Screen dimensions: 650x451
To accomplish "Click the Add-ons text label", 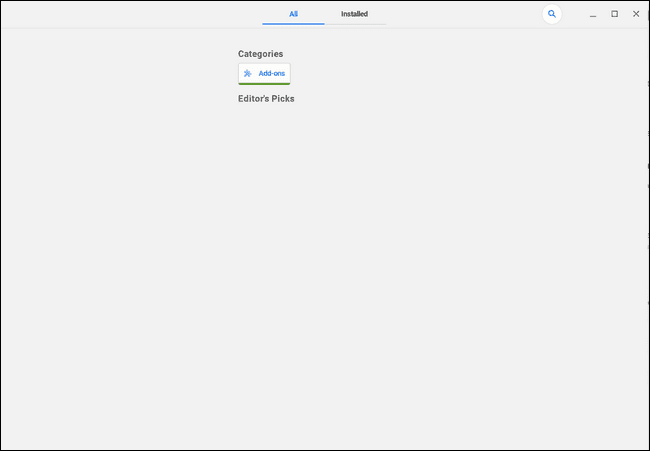I will (x=272, y=73).
